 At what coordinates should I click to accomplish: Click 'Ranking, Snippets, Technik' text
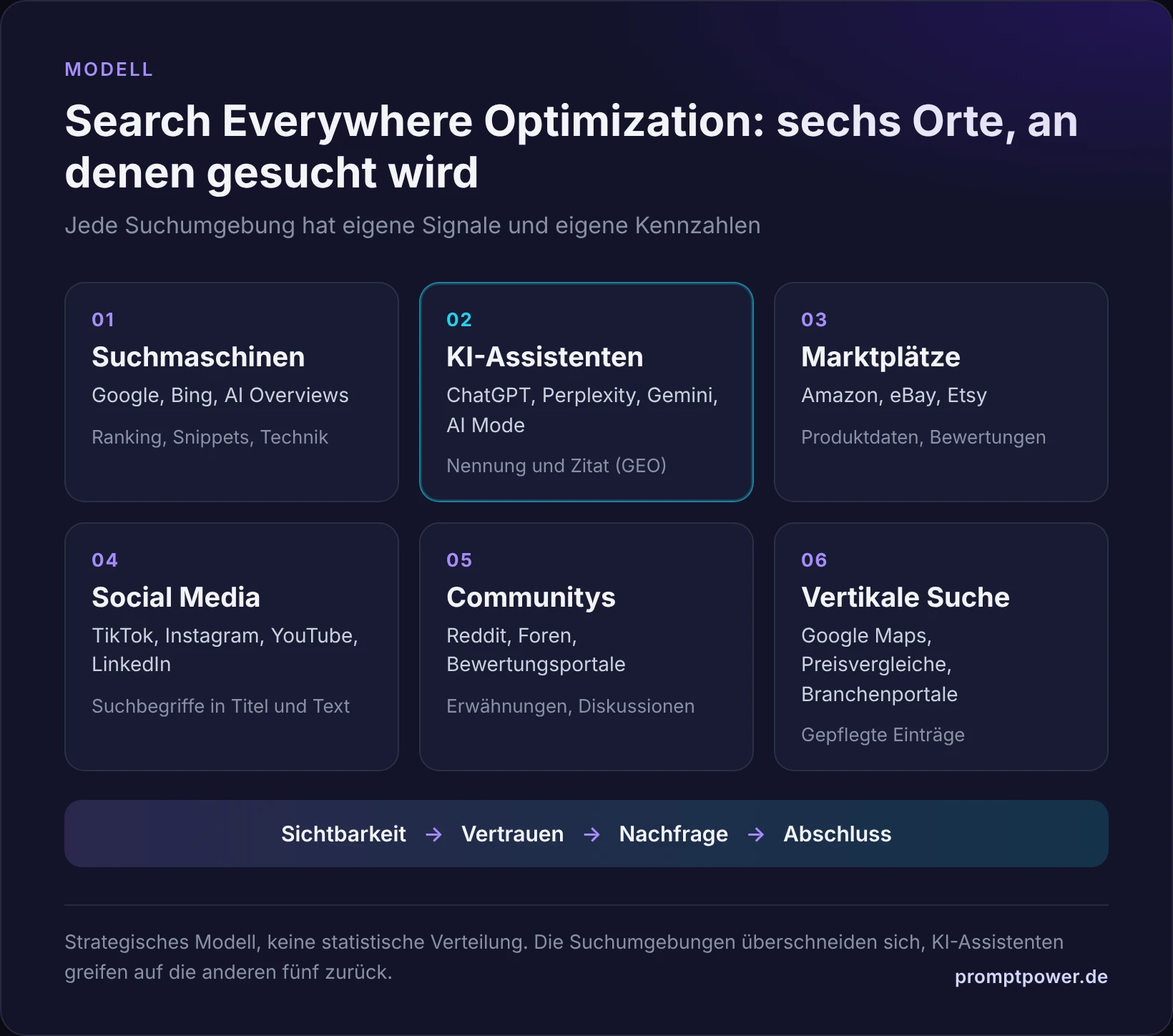click(x=210, y=437)
